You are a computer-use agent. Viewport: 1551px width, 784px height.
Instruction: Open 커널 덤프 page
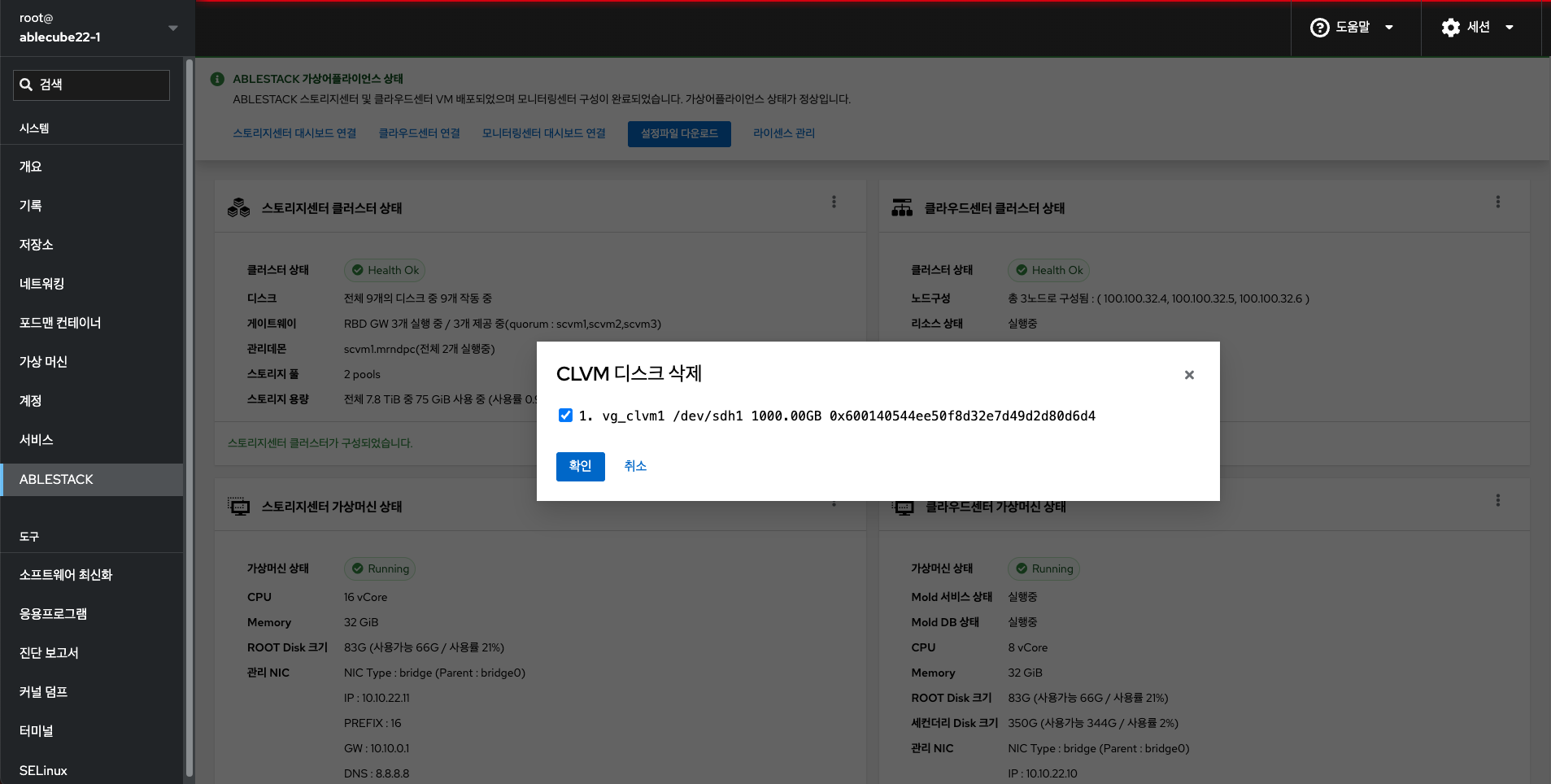[x=91, y=692]
